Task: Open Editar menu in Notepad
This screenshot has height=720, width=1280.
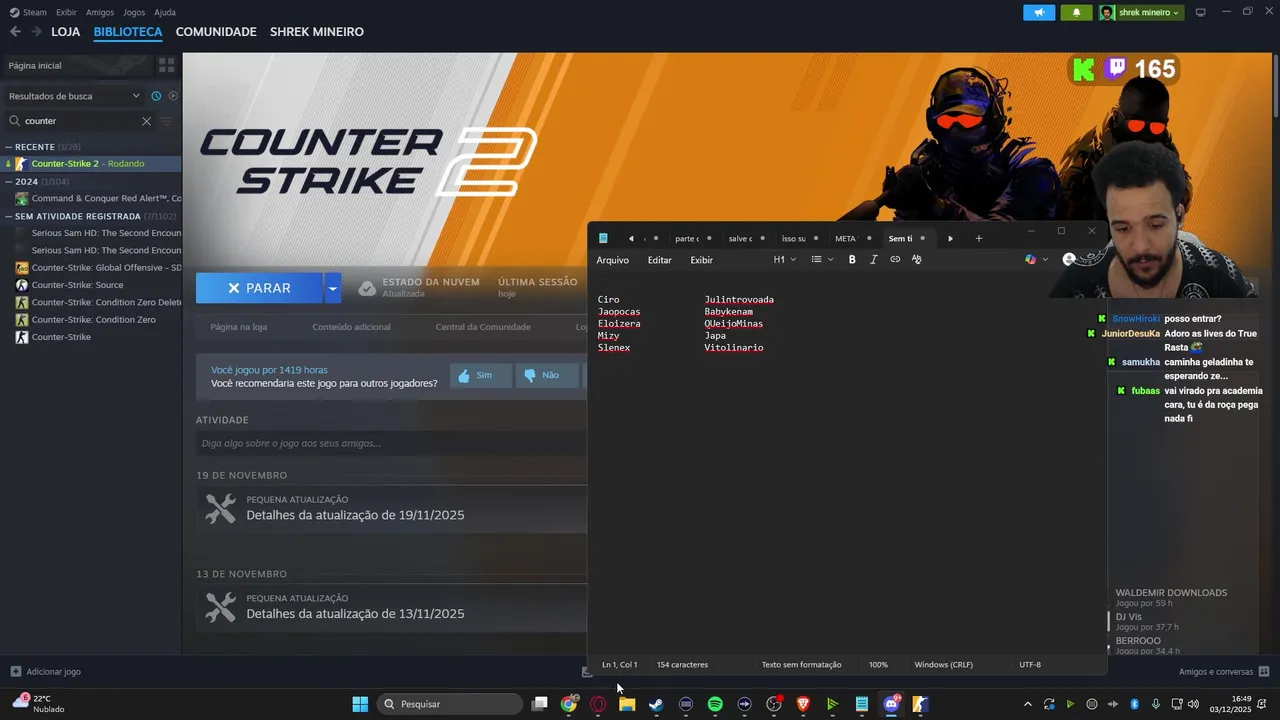Action: (660, 260)
